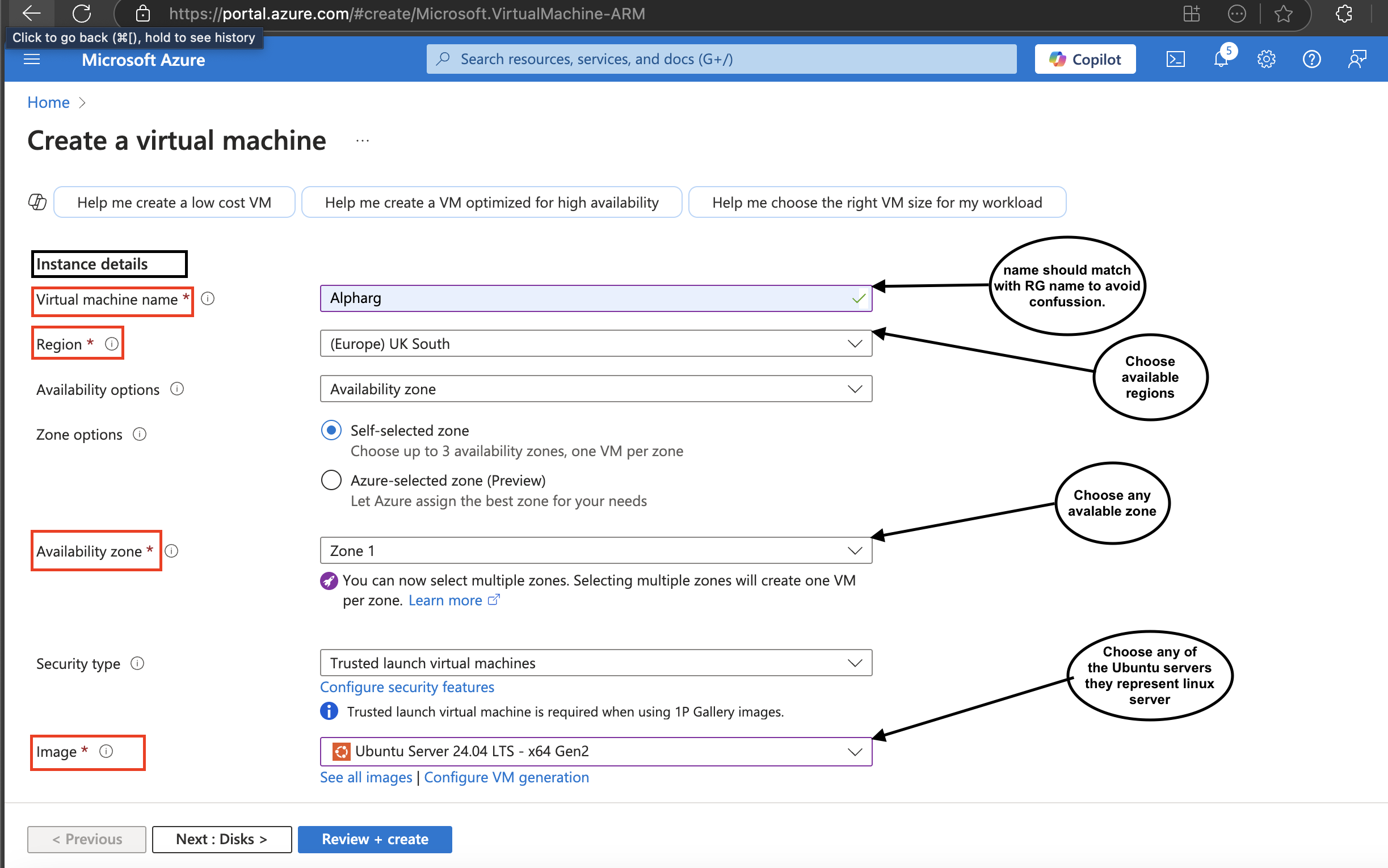Click Configure VM generation link
The image size is (1388, 868).
[506, 777]
